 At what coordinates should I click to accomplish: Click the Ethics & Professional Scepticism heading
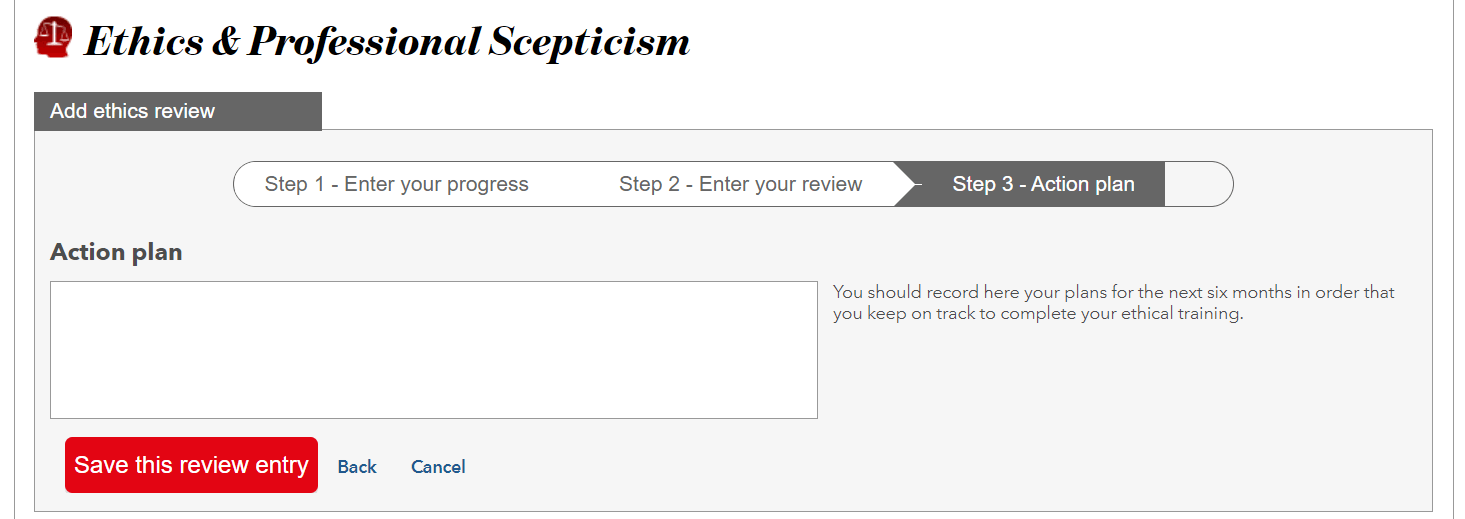point(387,42)
